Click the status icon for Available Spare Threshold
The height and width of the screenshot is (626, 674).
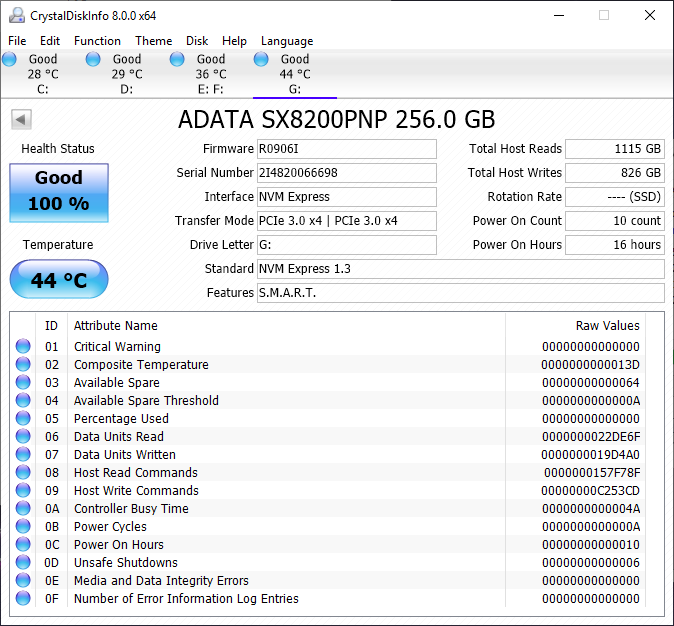pyautogui.click(x=23, y=400)
